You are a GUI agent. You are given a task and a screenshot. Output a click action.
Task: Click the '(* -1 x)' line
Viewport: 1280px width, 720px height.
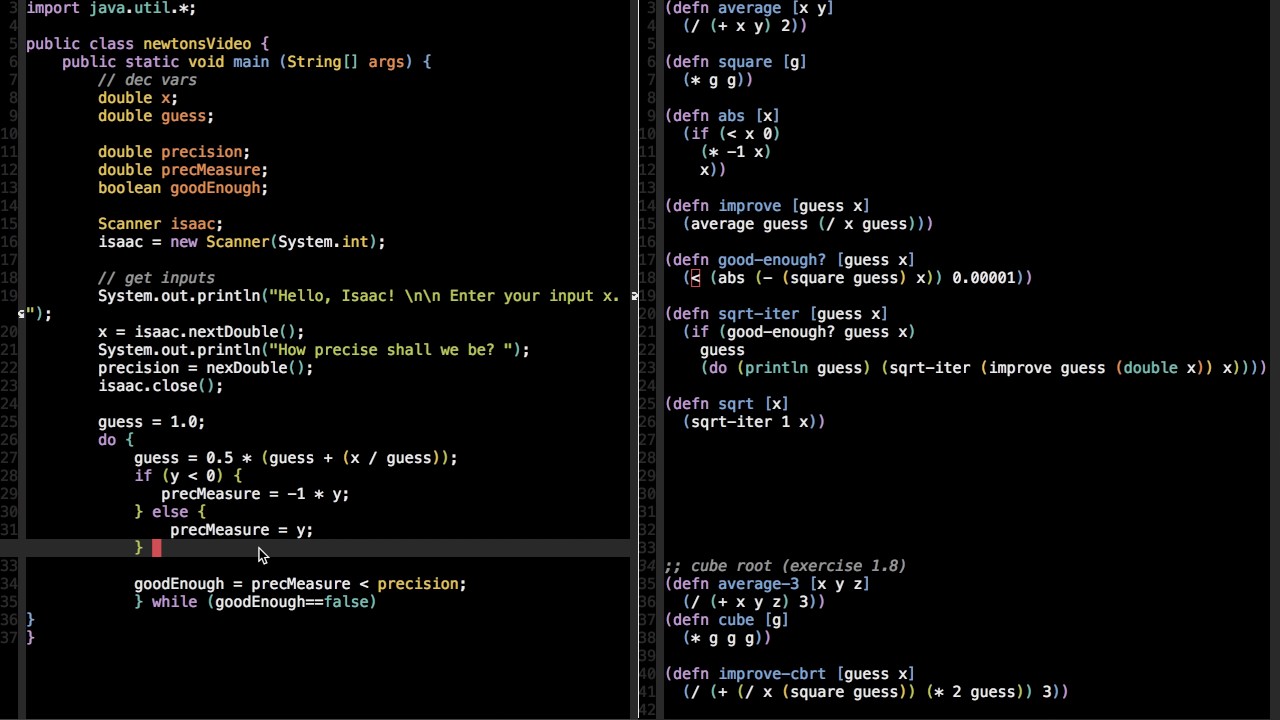point(736,152)
